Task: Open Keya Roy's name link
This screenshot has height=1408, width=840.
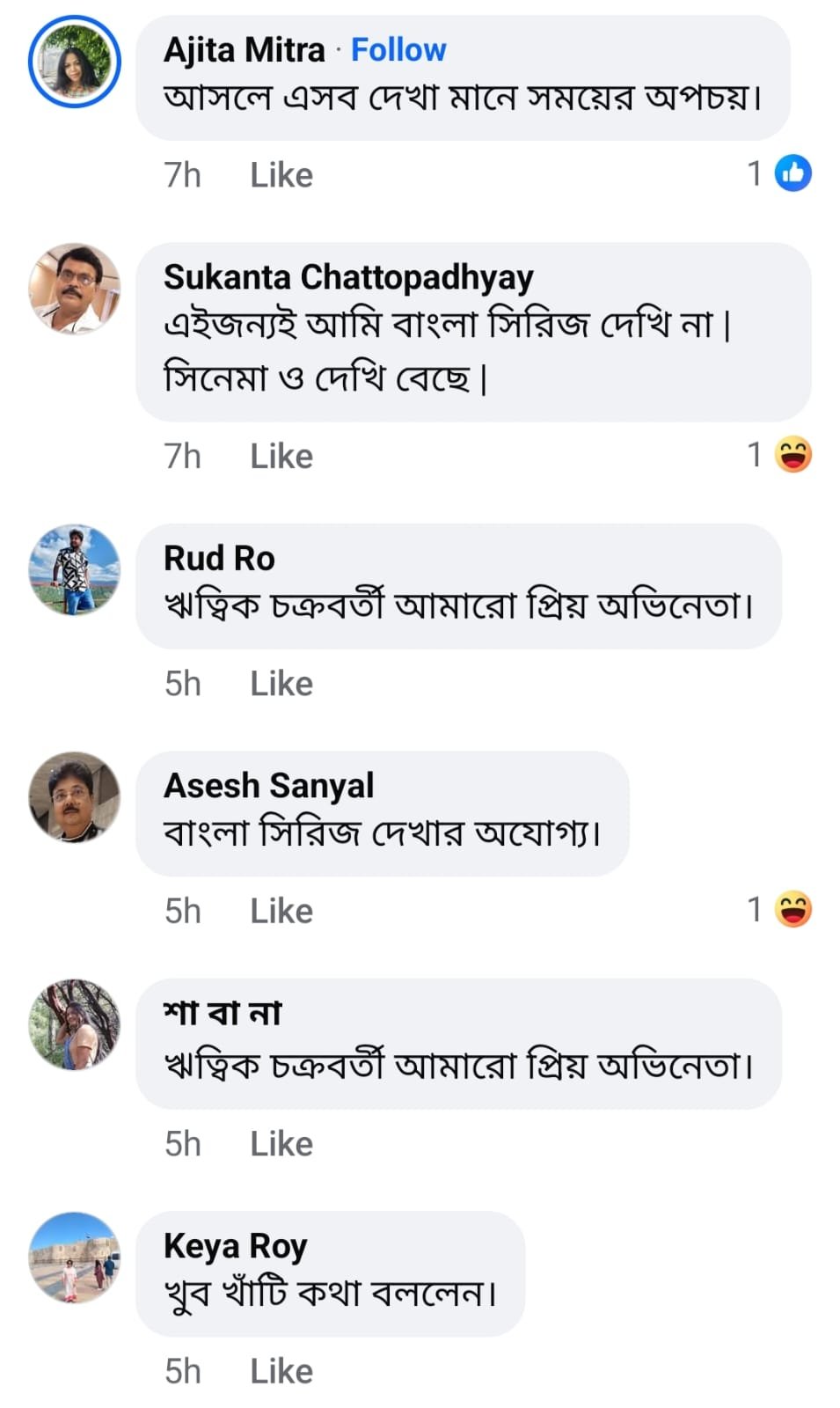Action: pos(235,1246)
